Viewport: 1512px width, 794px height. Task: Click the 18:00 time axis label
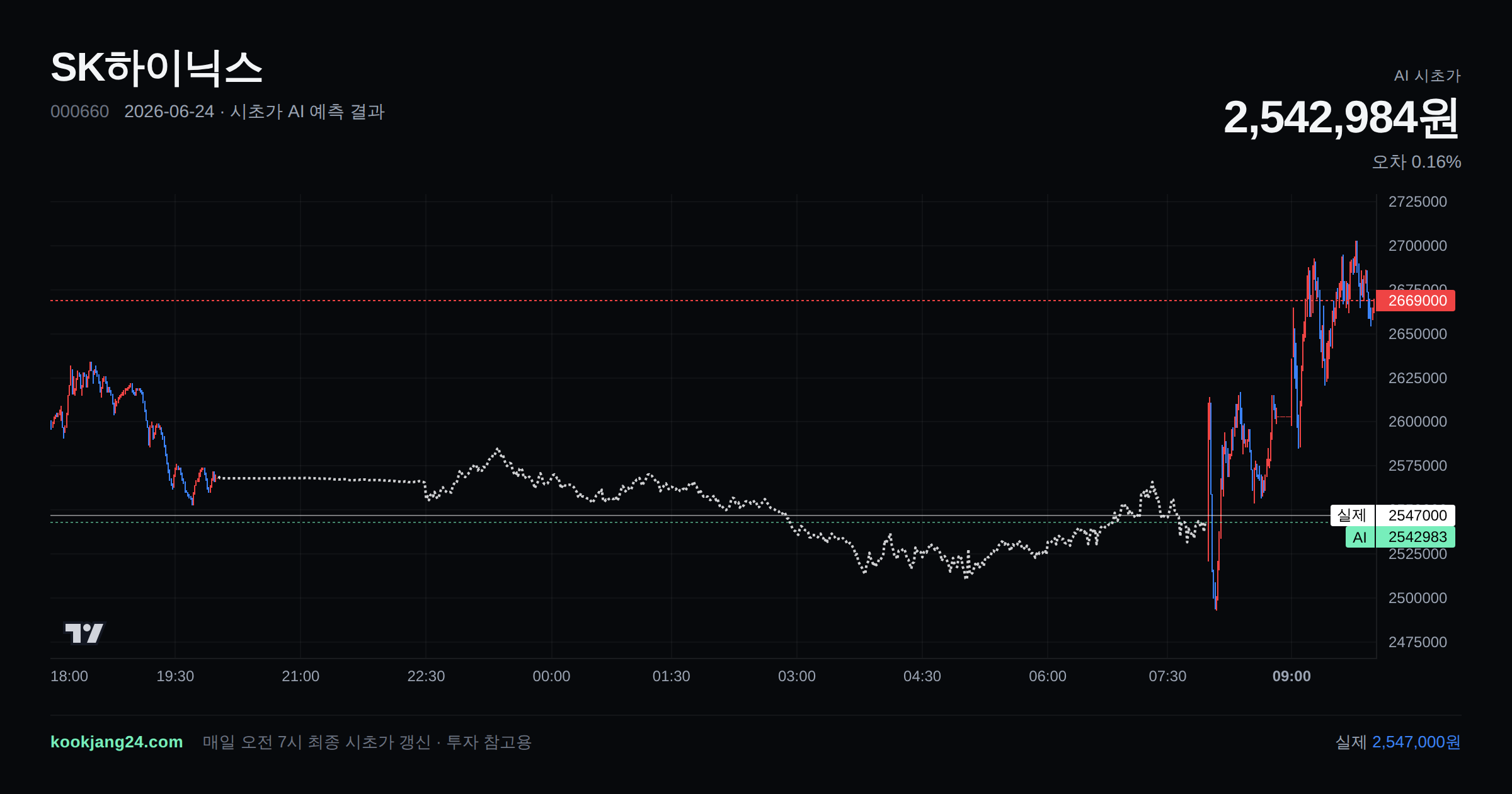(x=69, y=676)
